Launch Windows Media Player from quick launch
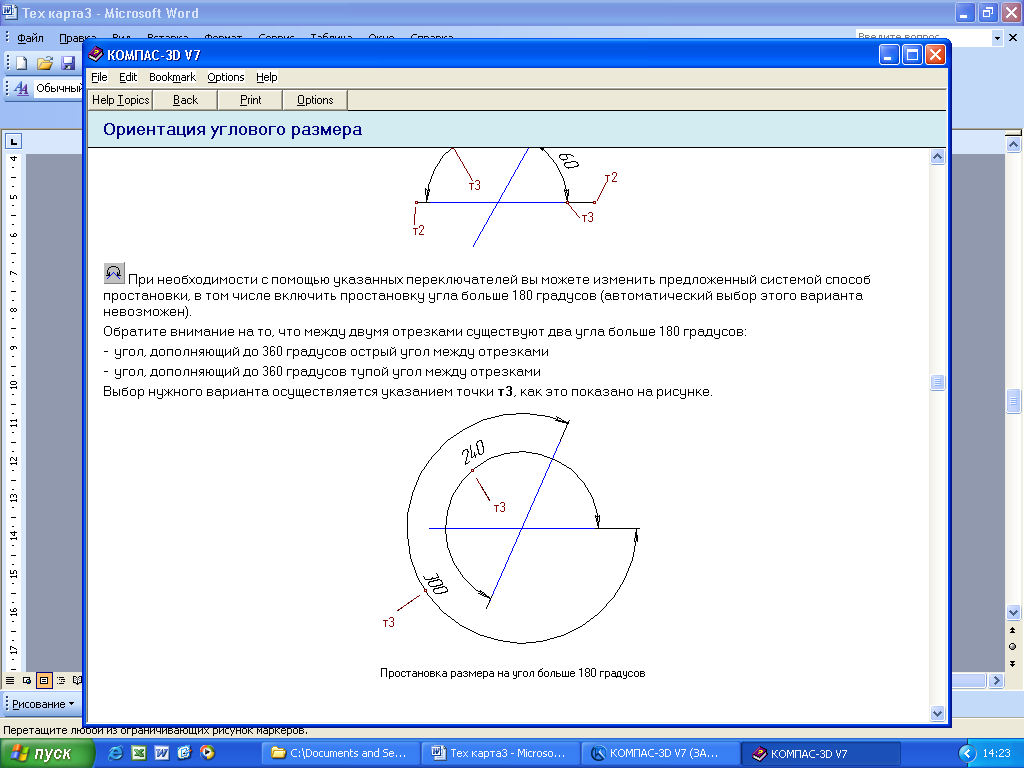This screenshot has width=1024, height=768. tap(207, 753)
